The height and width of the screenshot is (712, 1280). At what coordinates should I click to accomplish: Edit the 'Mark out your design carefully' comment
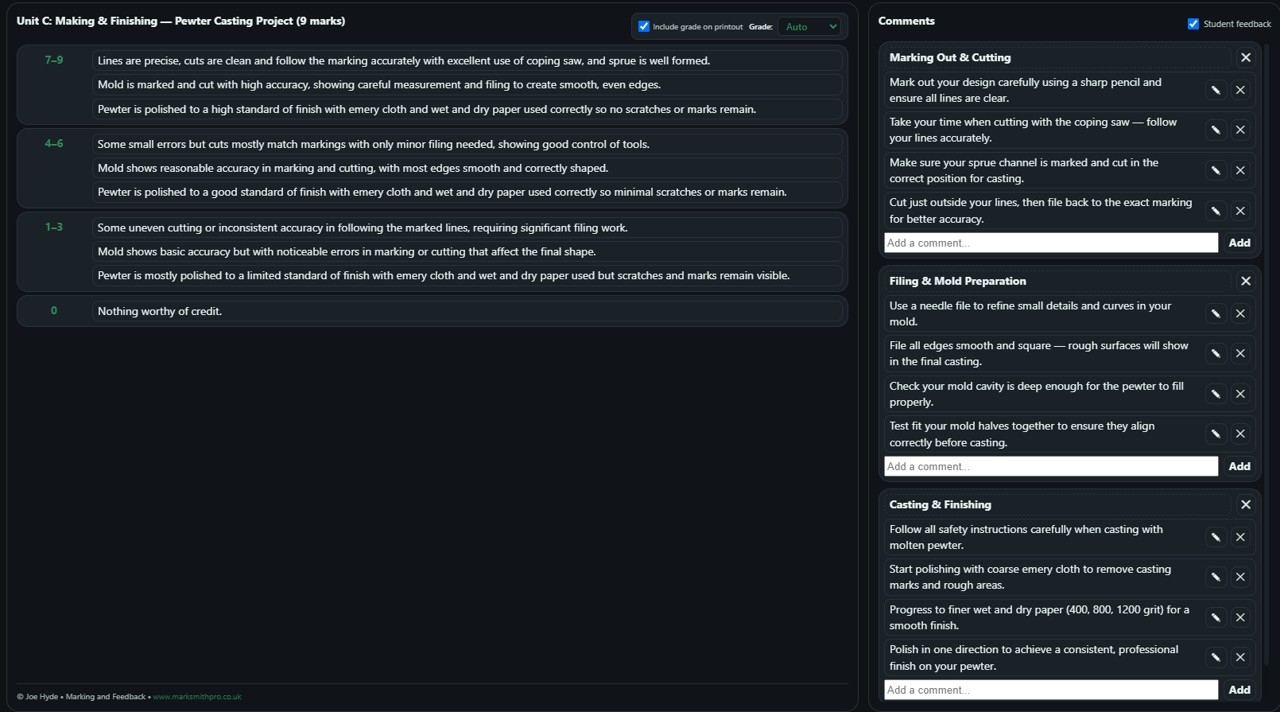(1215, 90)
